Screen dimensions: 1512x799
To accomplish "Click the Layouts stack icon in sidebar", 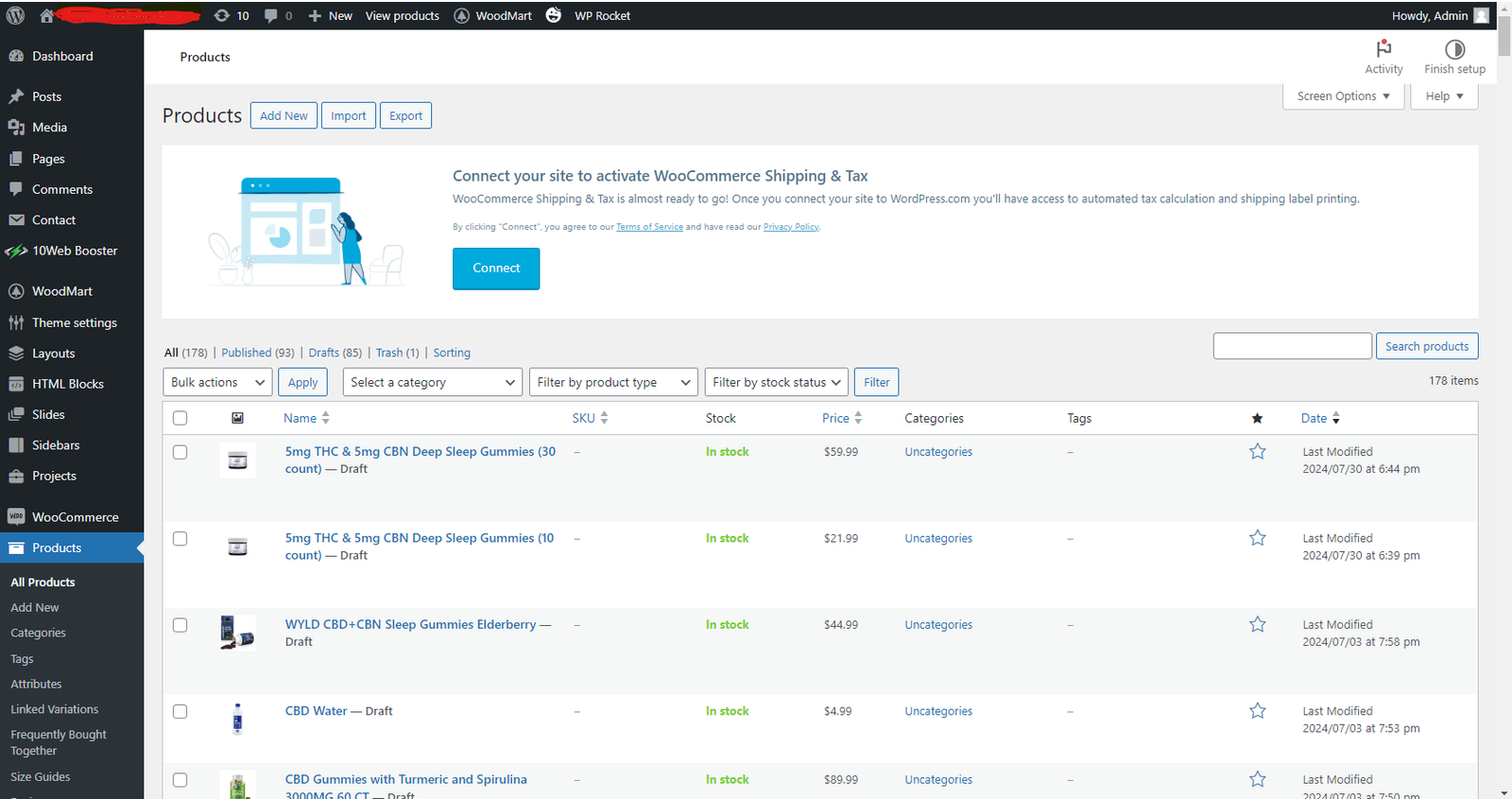I will pyautogui.click(x=16, y=353).
